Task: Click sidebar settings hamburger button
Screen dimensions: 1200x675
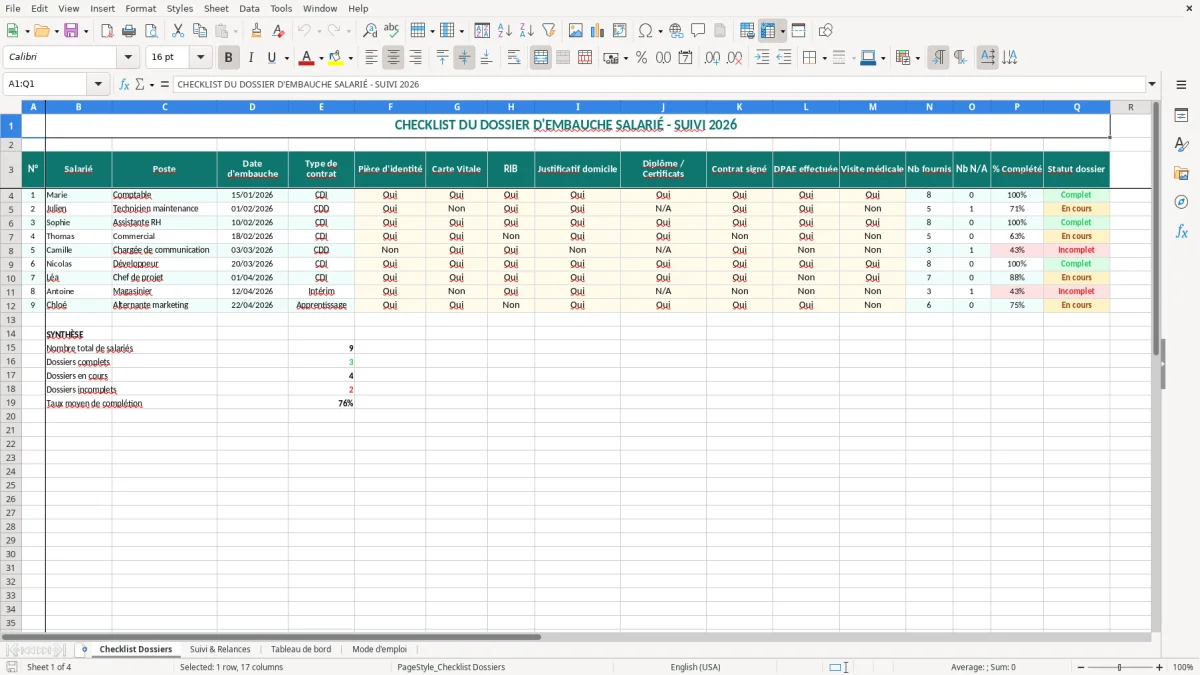Action: click(x=1181, y=85)
